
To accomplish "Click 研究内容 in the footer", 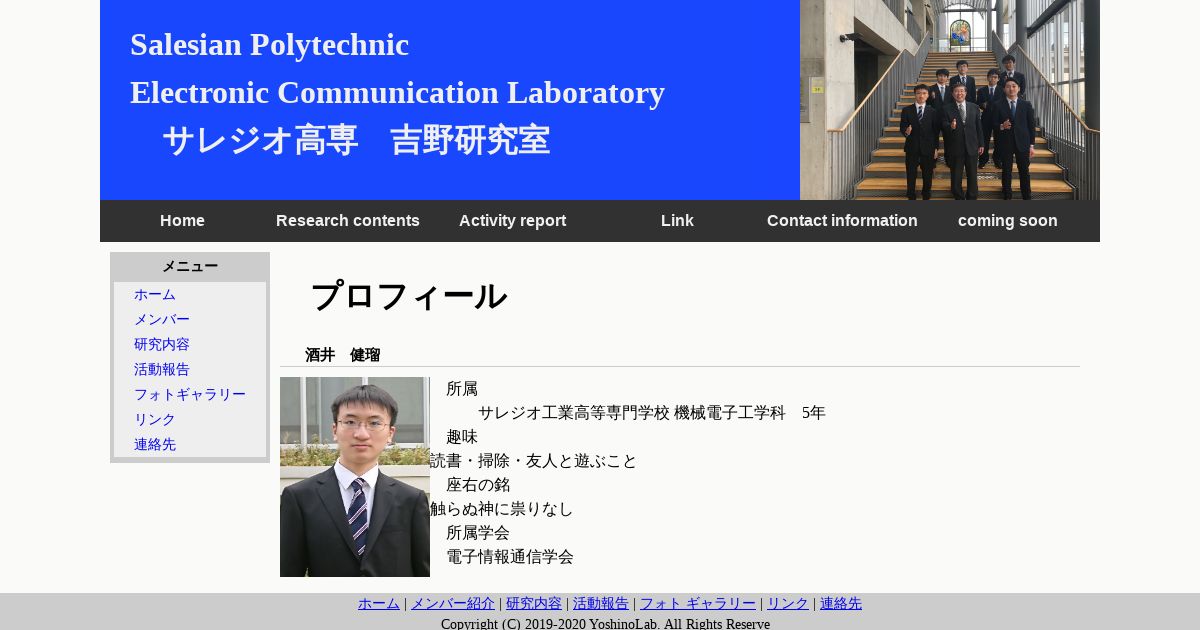I will [x=534, y=603].
